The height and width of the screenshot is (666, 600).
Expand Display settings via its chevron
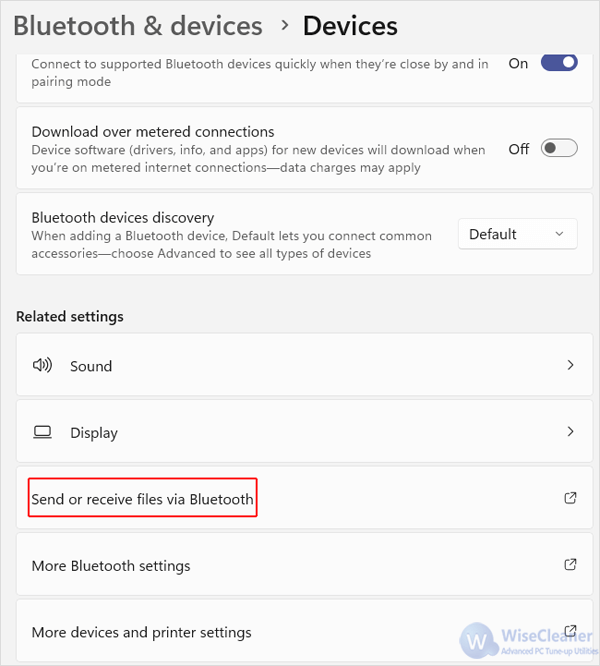pyautogui.click(x=570, y=432)
